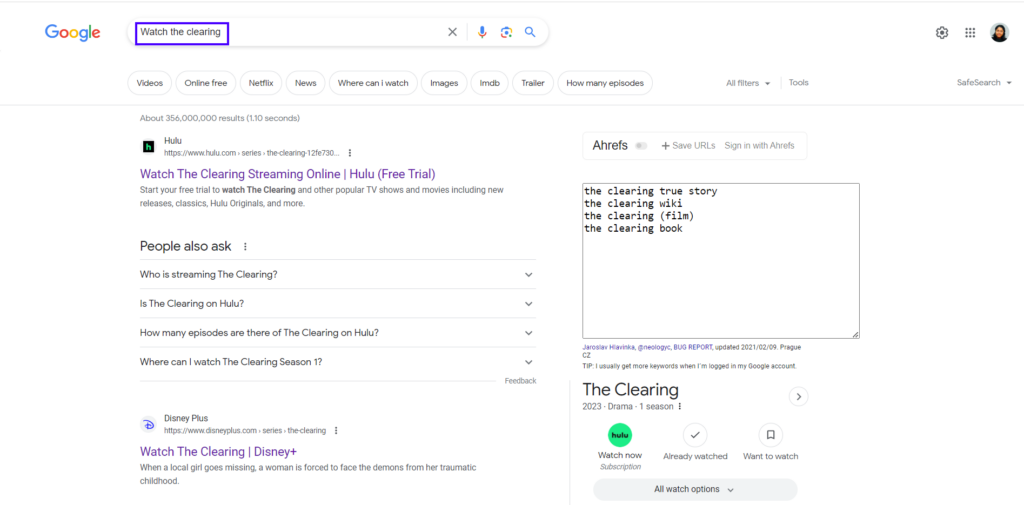This screenshot has height=505, width=1024.
Task: Mark as Already watched checkmark icon
Action: (695, 435)
